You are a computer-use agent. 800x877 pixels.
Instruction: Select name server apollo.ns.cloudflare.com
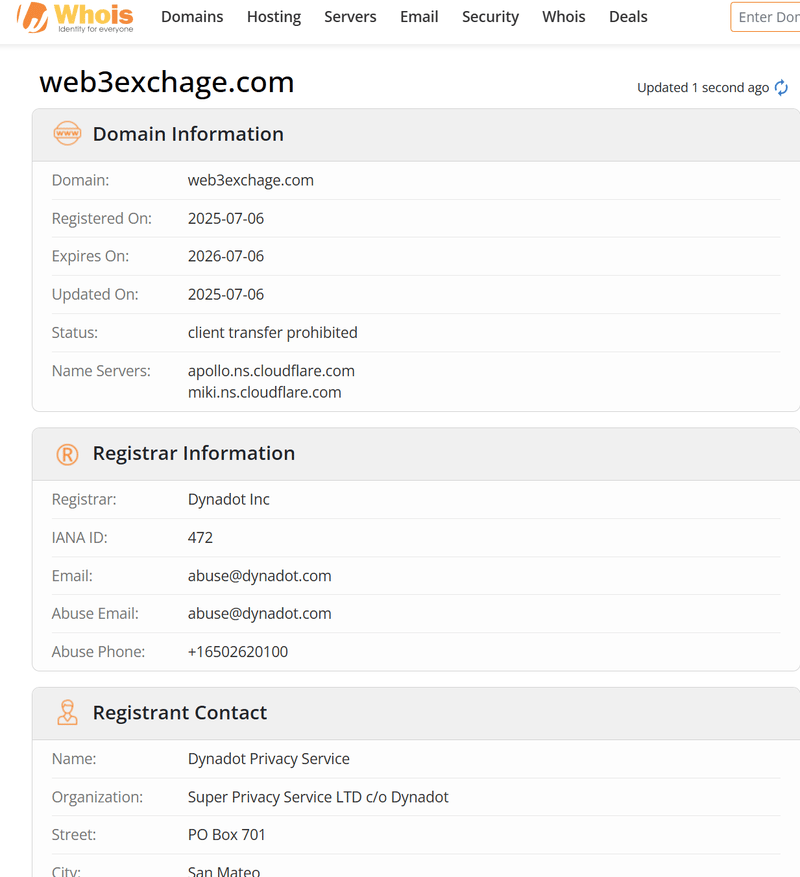click(x=271, y=371)
